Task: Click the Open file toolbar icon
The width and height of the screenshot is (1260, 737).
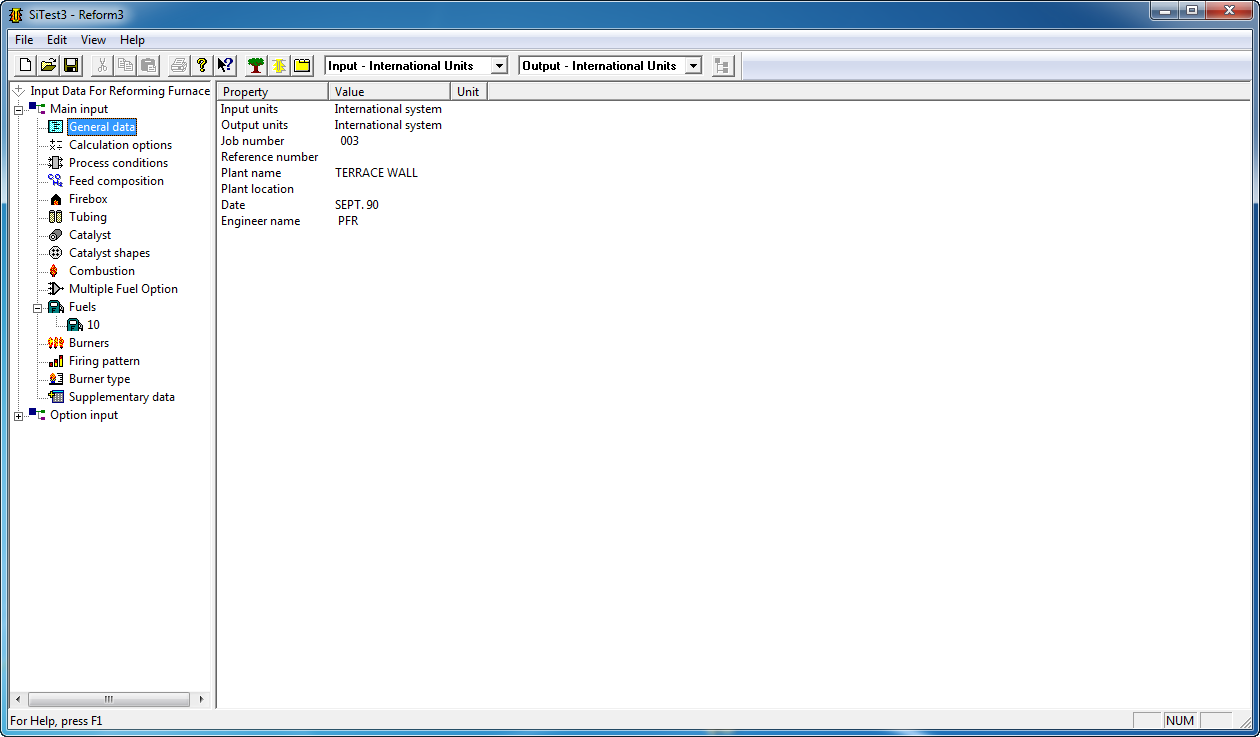Action: click(x=48, y=66)
